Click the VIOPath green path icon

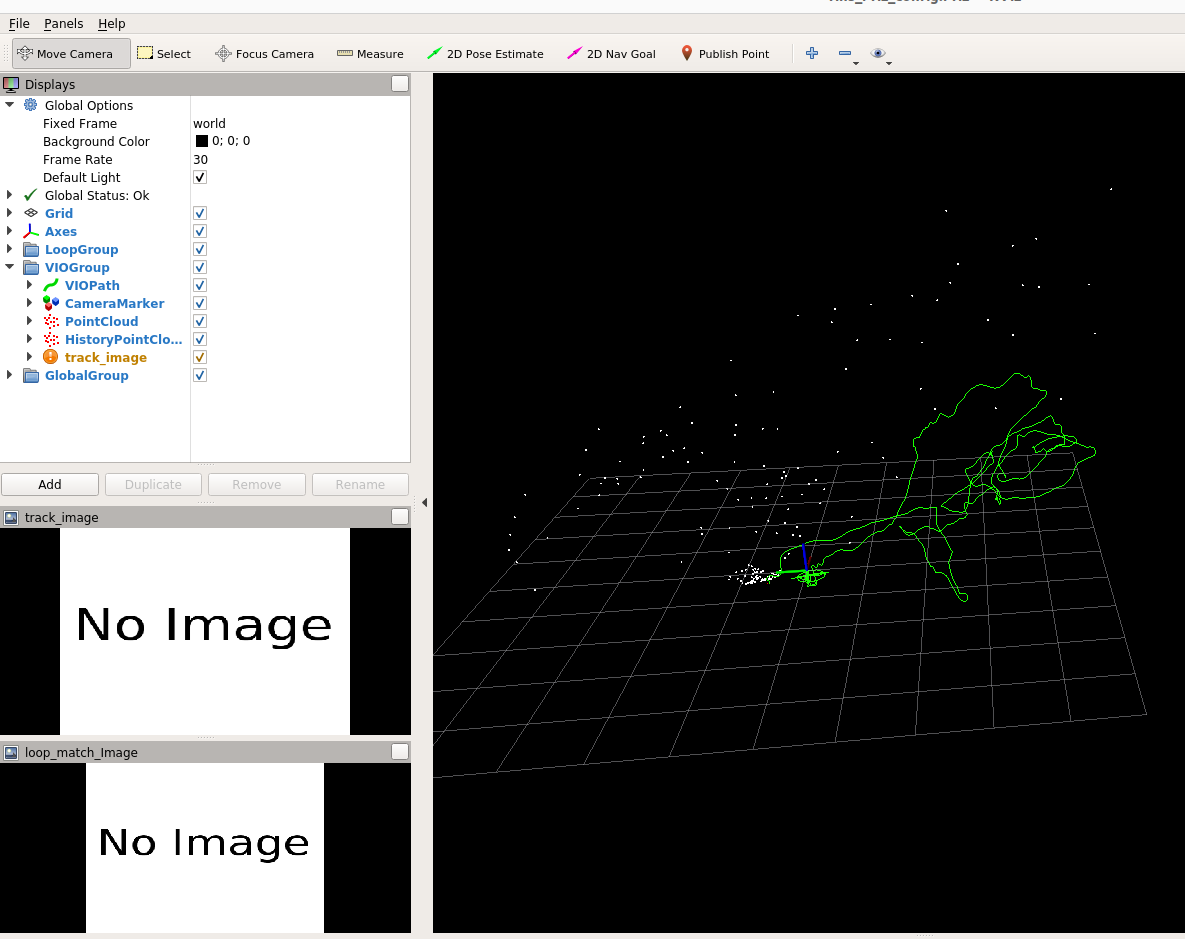click(51, 285)
